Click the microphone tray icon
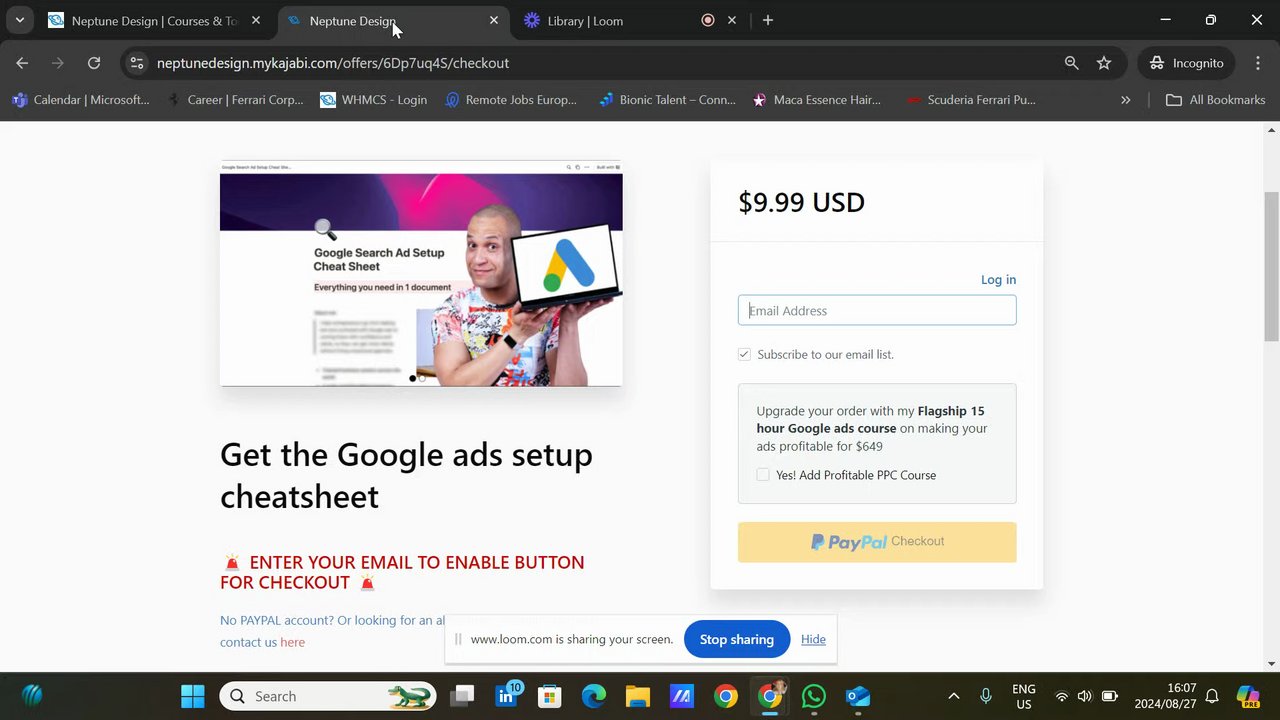Screen dimensions: 1280x720 tap(986, 696)
